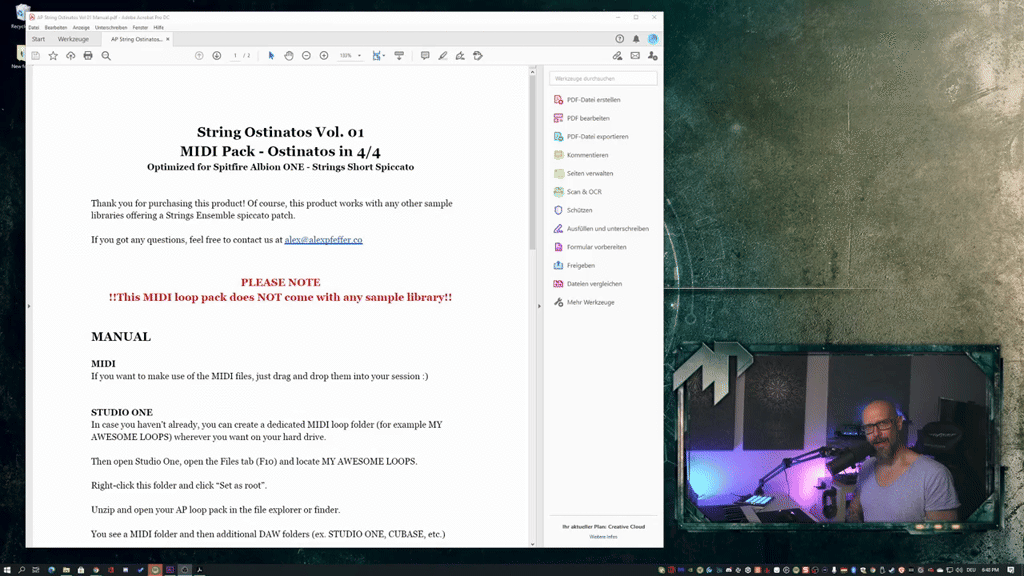
Task: Open the Kommentieren tool
Action: (581, 155)
